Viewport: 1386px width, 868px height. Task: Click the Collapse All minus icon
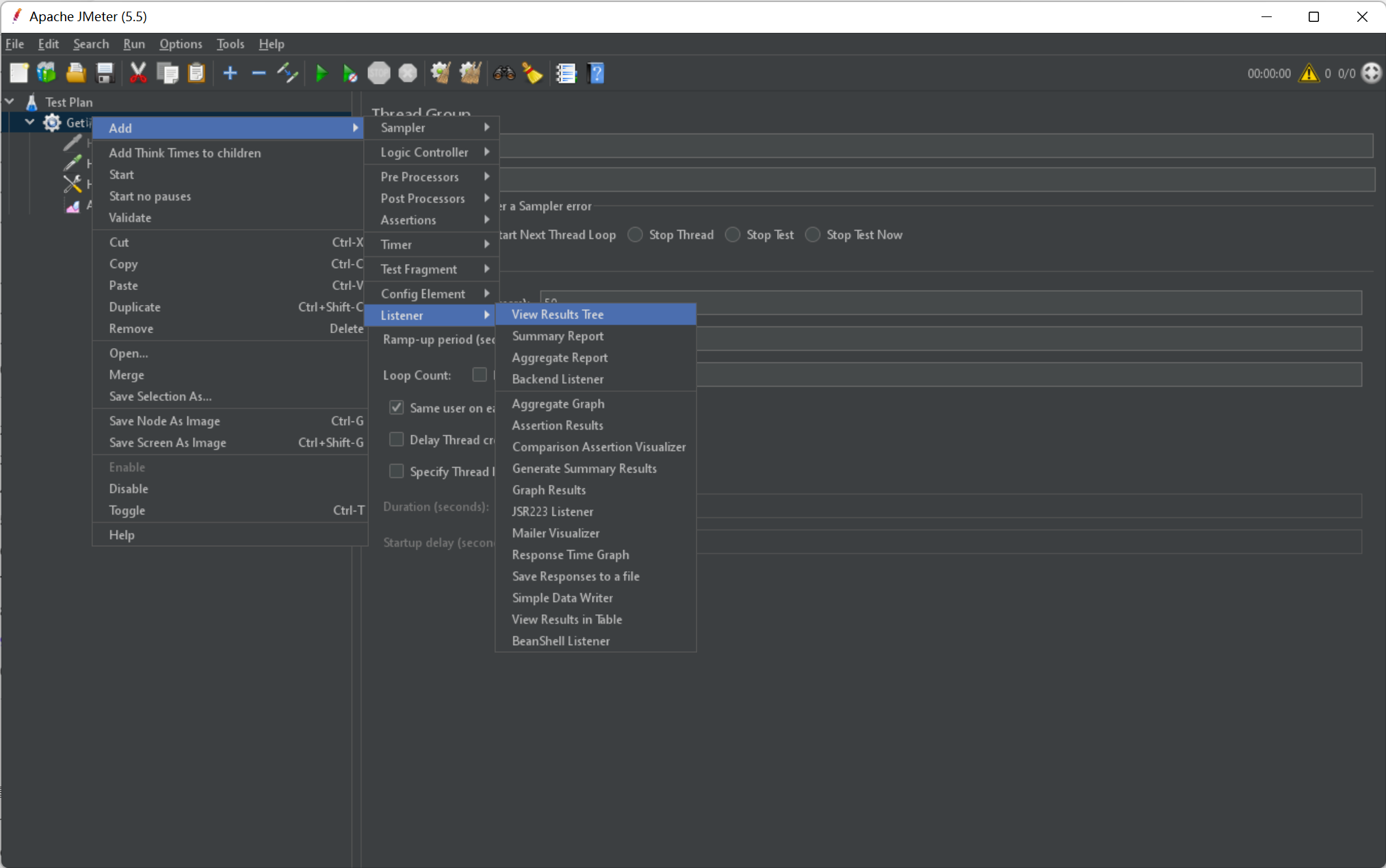pyautogui.click(x=259, y=73)
